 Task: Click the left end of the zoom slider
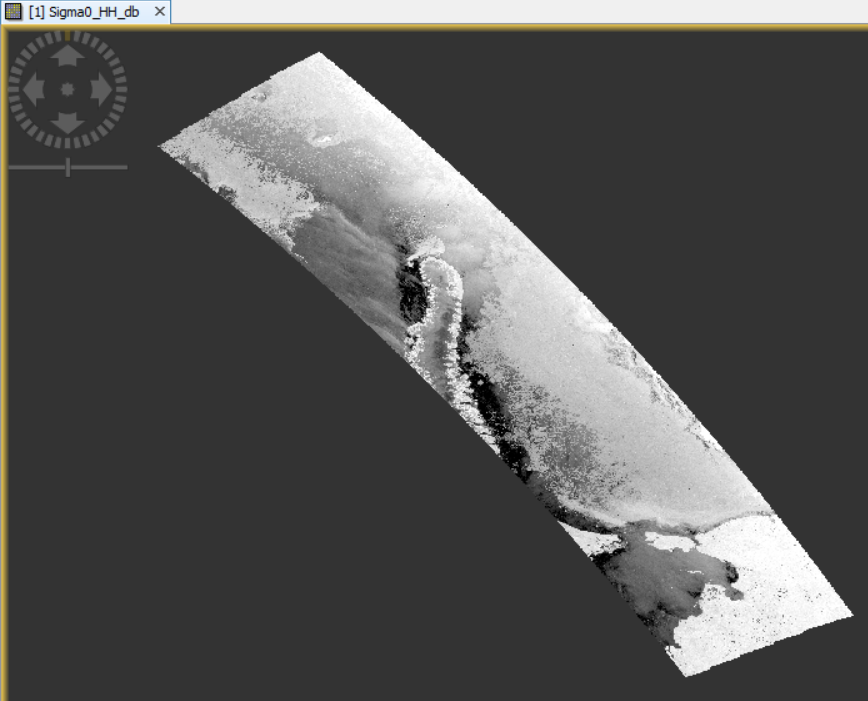11,167
